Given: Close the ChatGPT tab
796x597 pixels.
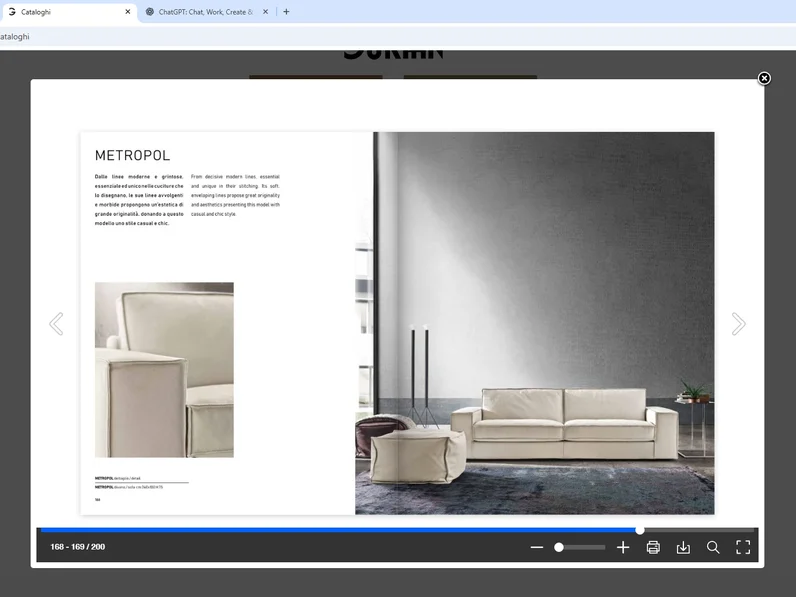Looking at the screenshot, I should [265, 12].
